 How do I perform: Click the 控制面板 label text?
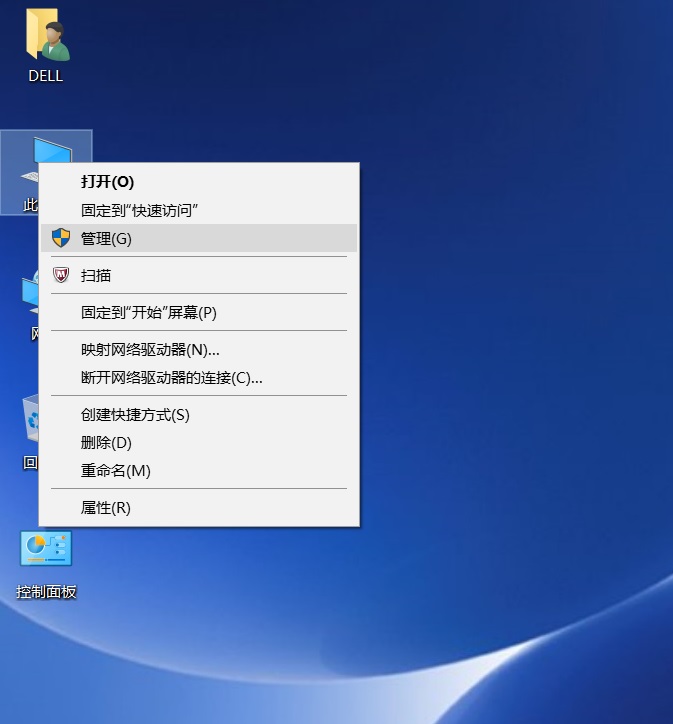[46, 591]
